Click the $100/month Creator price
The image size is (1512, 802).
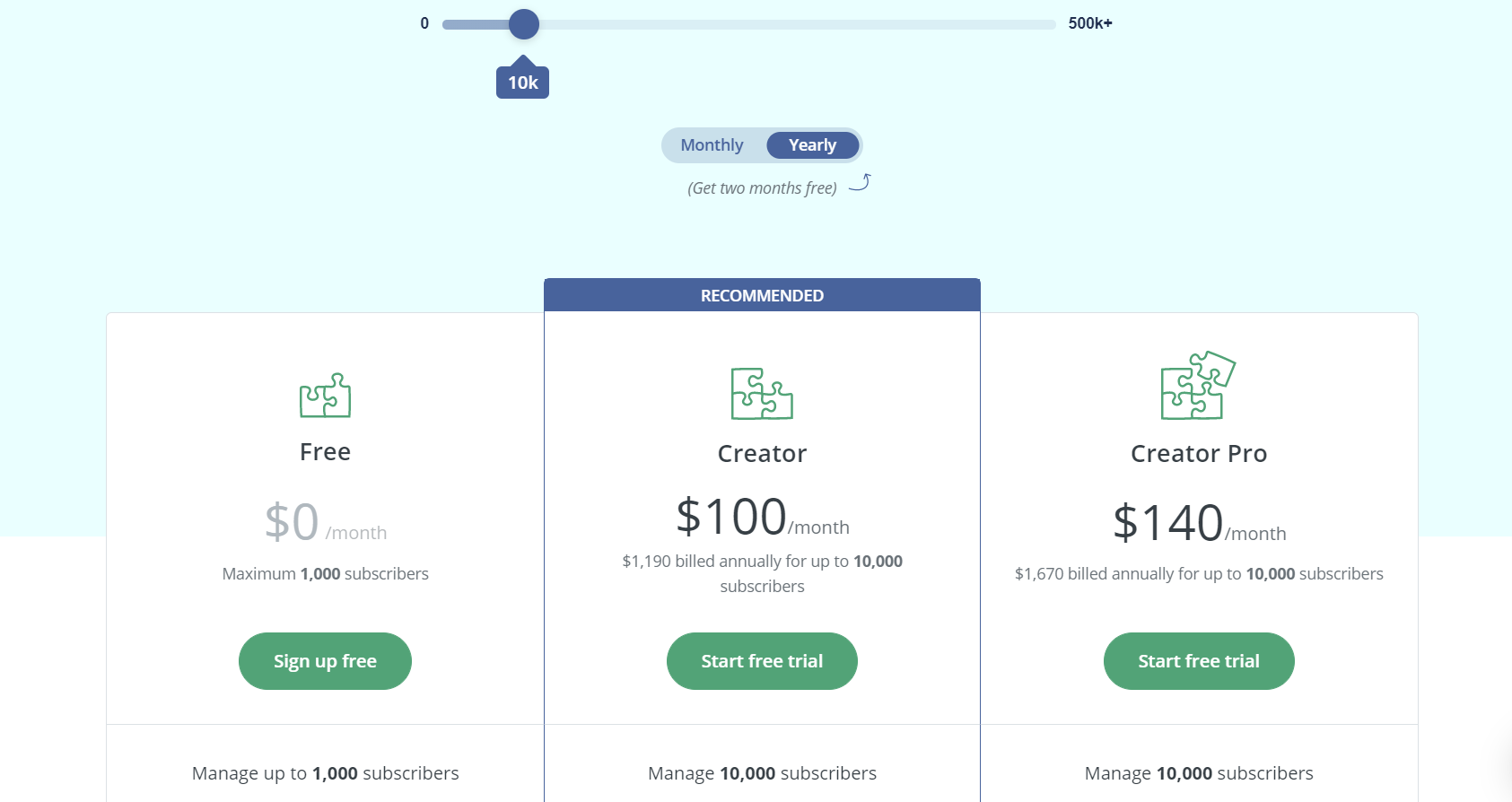[762, 519]
